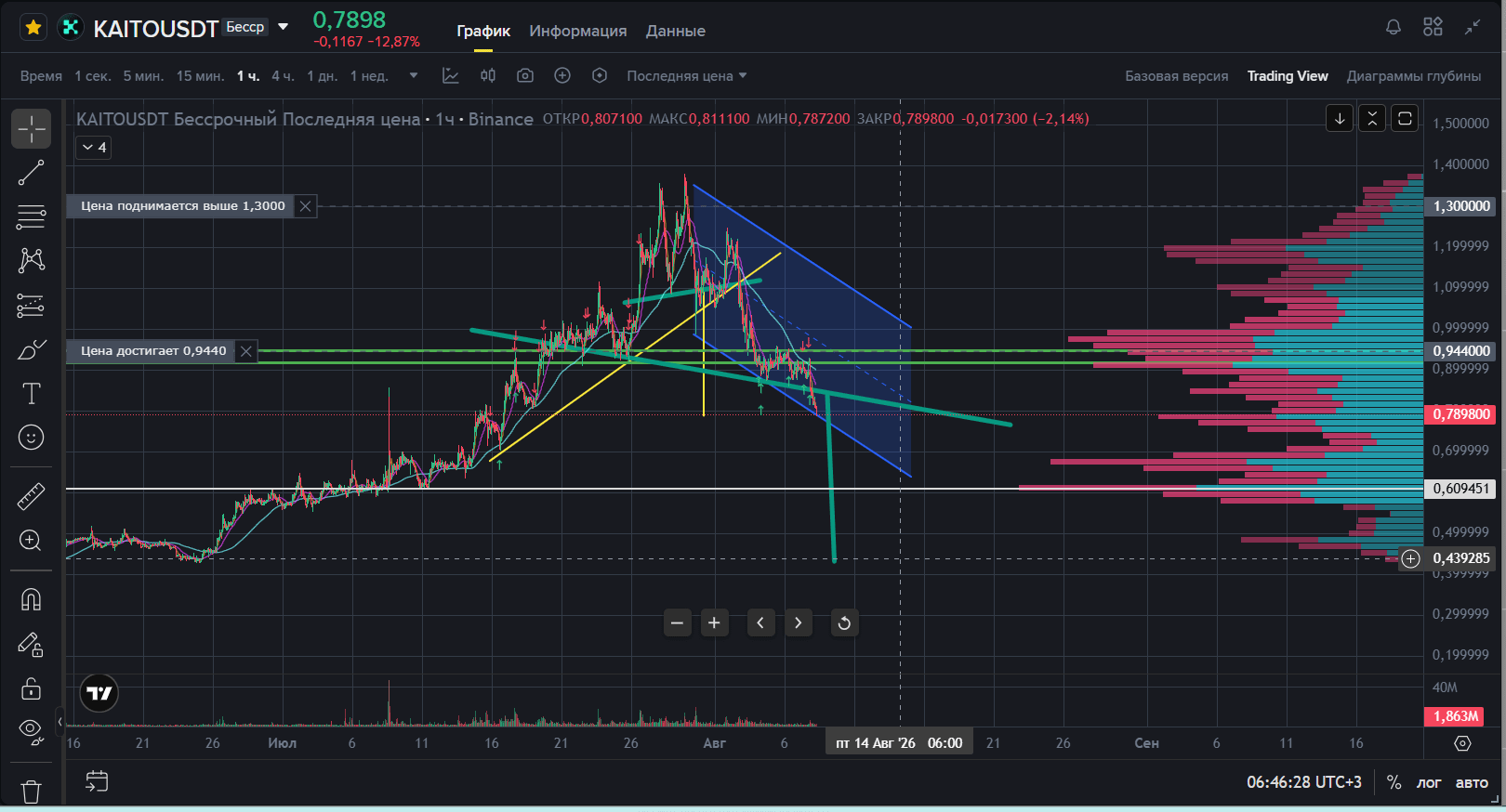The image size is (1506, 812).
Task: Select the 1 ч. timeframe
Action: 248,76
